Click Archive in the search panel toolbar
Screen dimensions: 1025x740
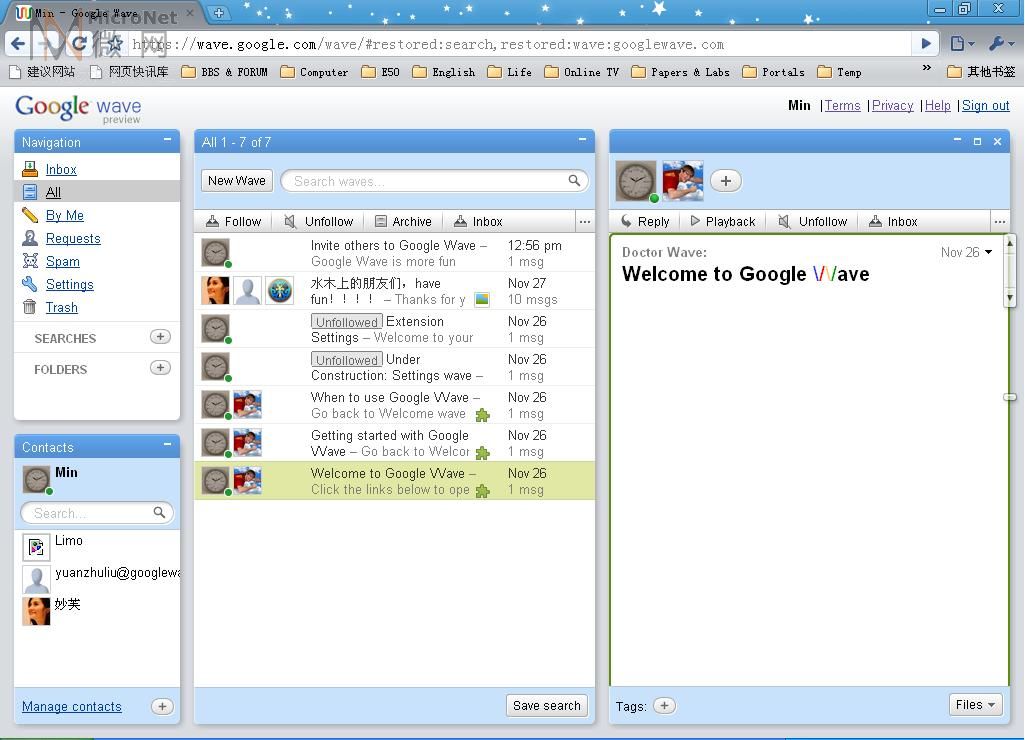coord(403,222)
